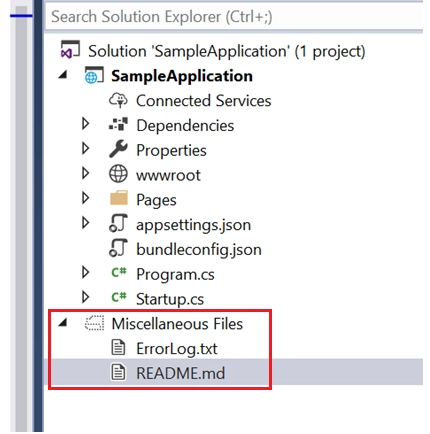Select README.md in Miscellaneous Files
430x434 pixels.
click(180, 373)
